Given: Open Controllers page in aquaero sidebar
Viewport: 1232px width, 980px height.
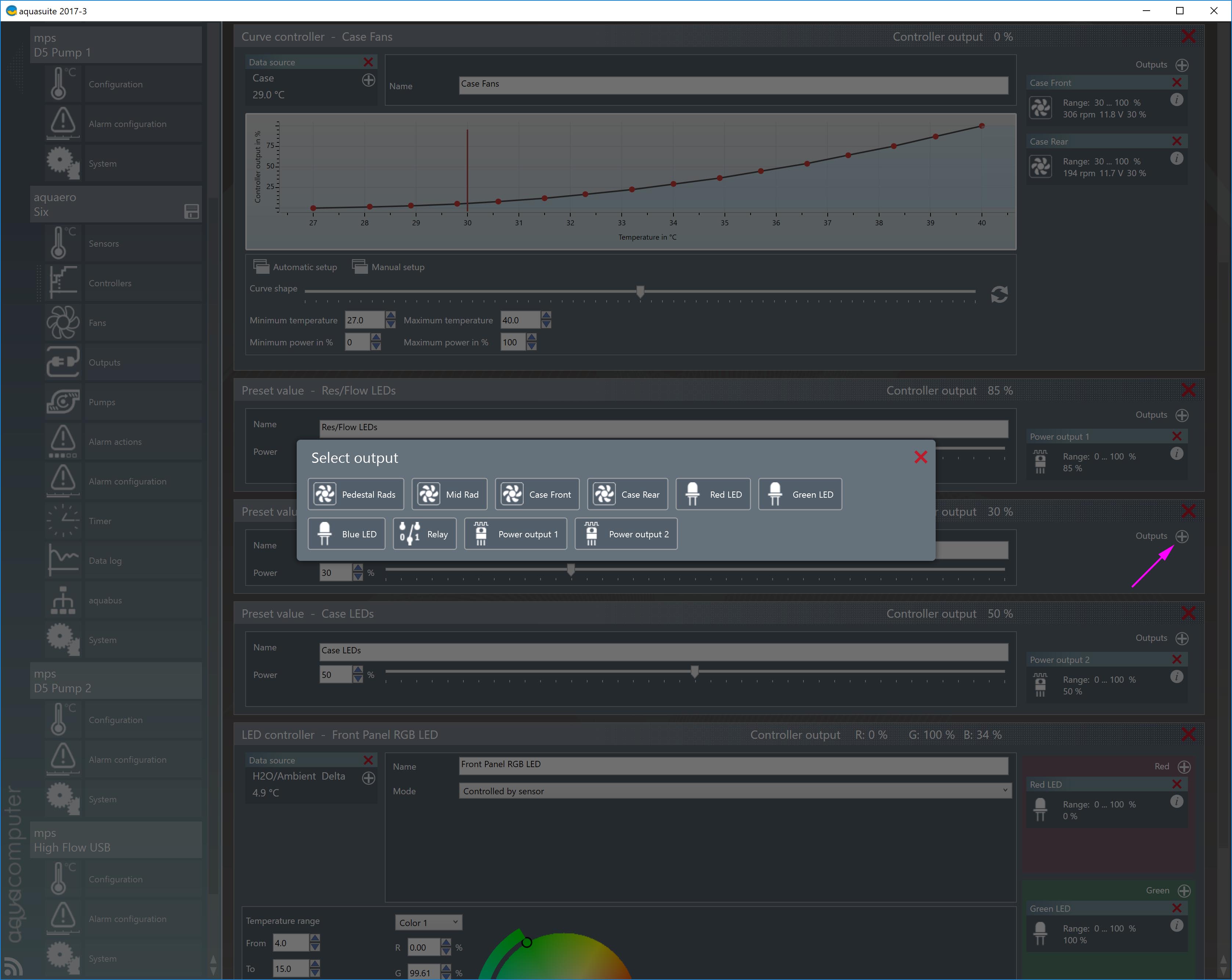Looking at the screenshot, I should (x=110, y=283).
